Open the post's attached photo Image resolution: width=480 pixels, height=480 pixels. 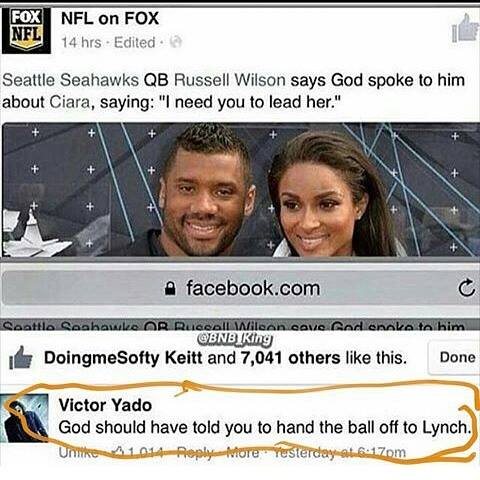click(240, 190)
